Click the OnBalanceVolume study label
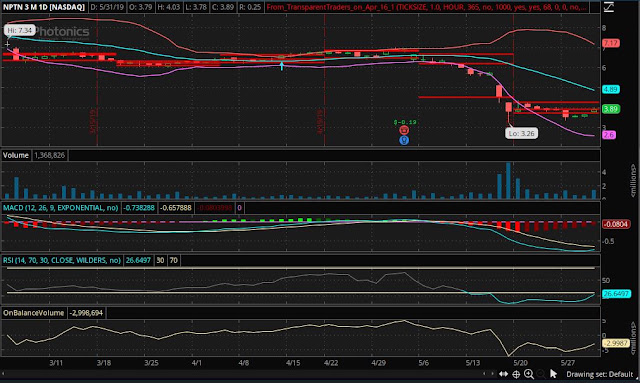The width and height of the screenshot is (640, 383). click(33, 313)
